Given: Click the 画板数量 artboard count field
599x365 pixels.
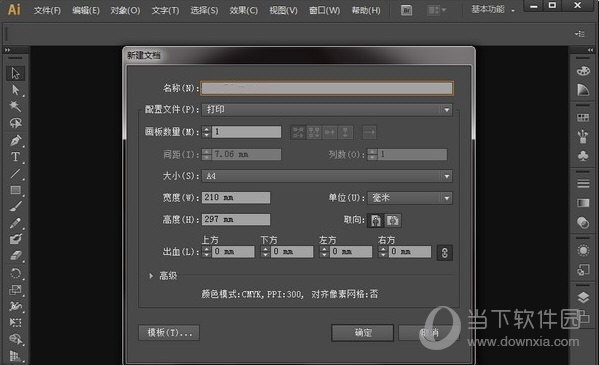Looking at the screenshot, I should pos(246,132).
